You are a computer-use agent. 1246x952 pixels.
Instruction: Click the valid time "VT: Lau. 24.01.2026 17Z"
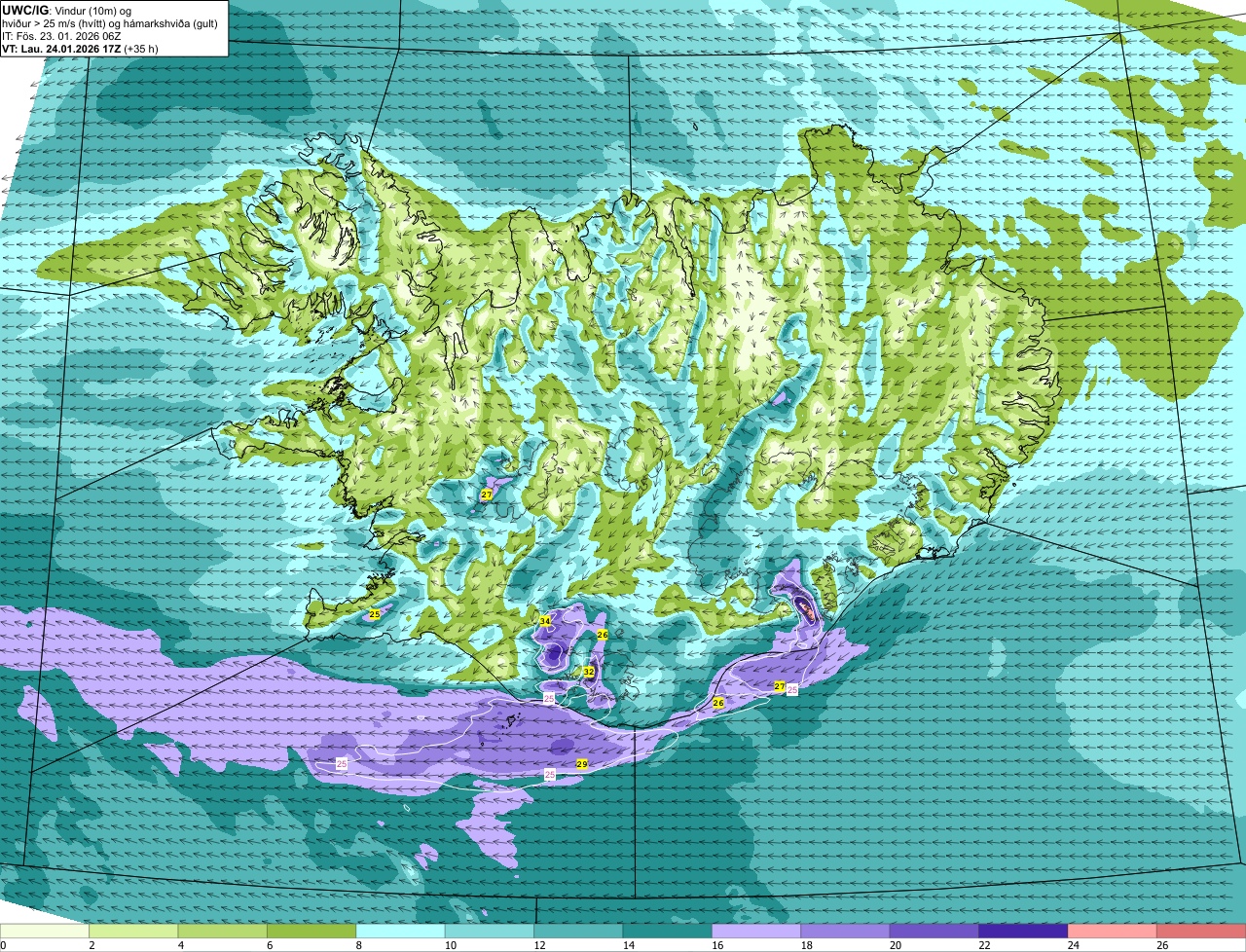click(60, 48)
